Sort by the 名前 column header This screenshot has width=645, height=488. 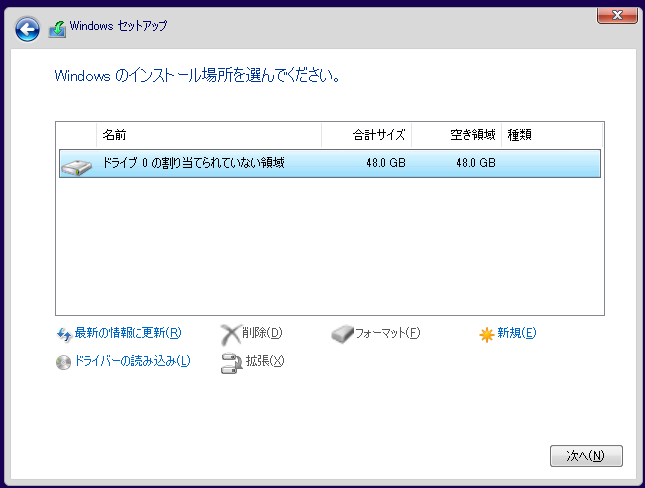(208, 134)
